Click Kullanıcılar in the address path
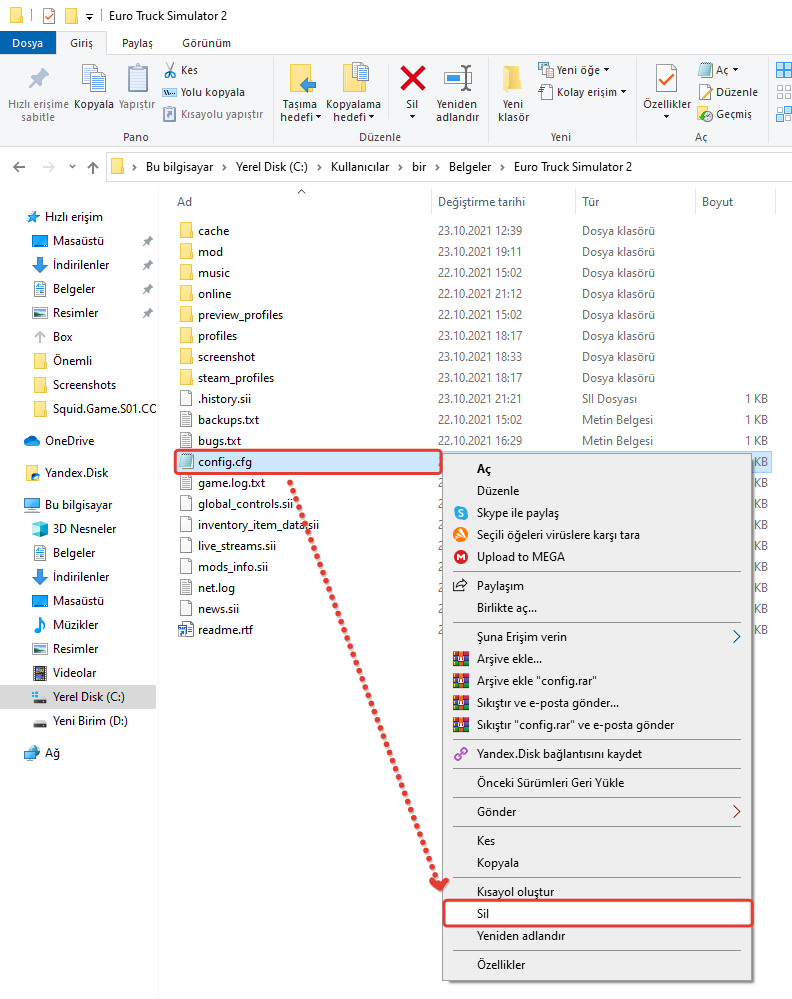 pos(359,167)
